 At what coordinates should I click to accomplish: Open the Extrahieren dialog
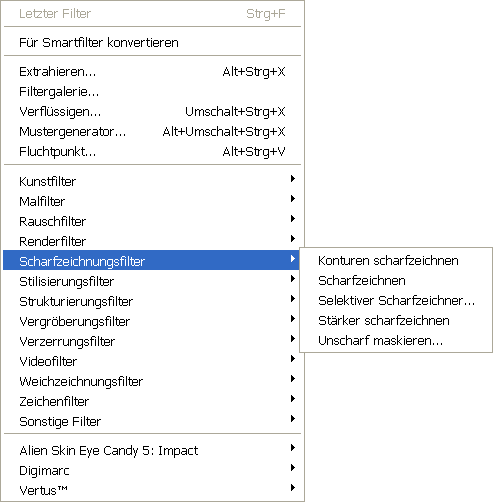coord(152,72)
